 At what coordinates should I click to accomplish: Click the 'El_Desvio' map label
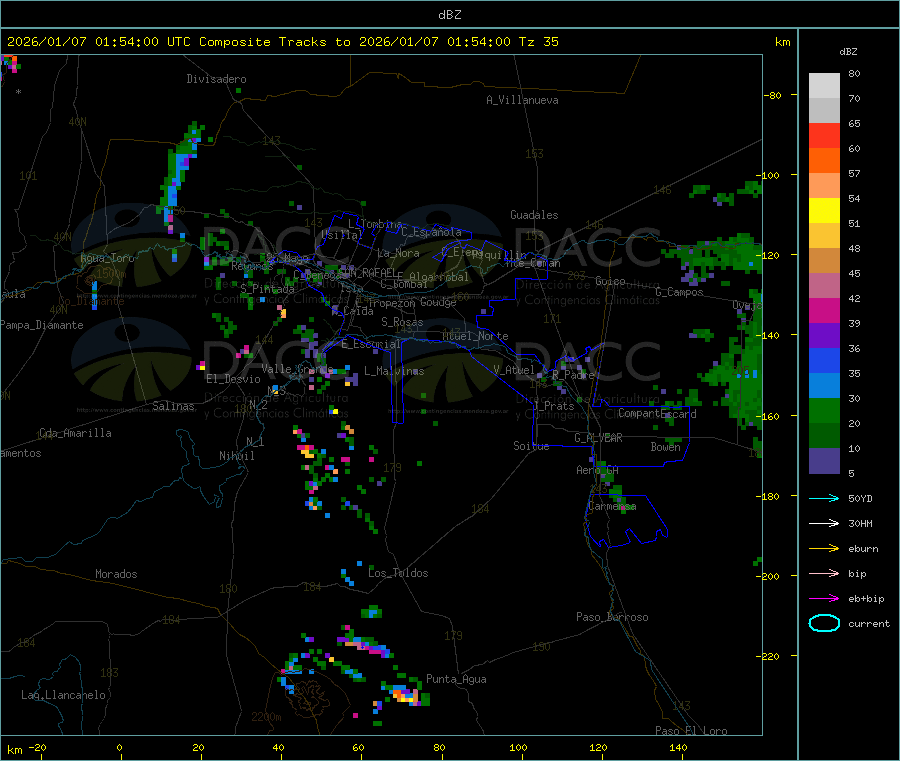[233, 379]
